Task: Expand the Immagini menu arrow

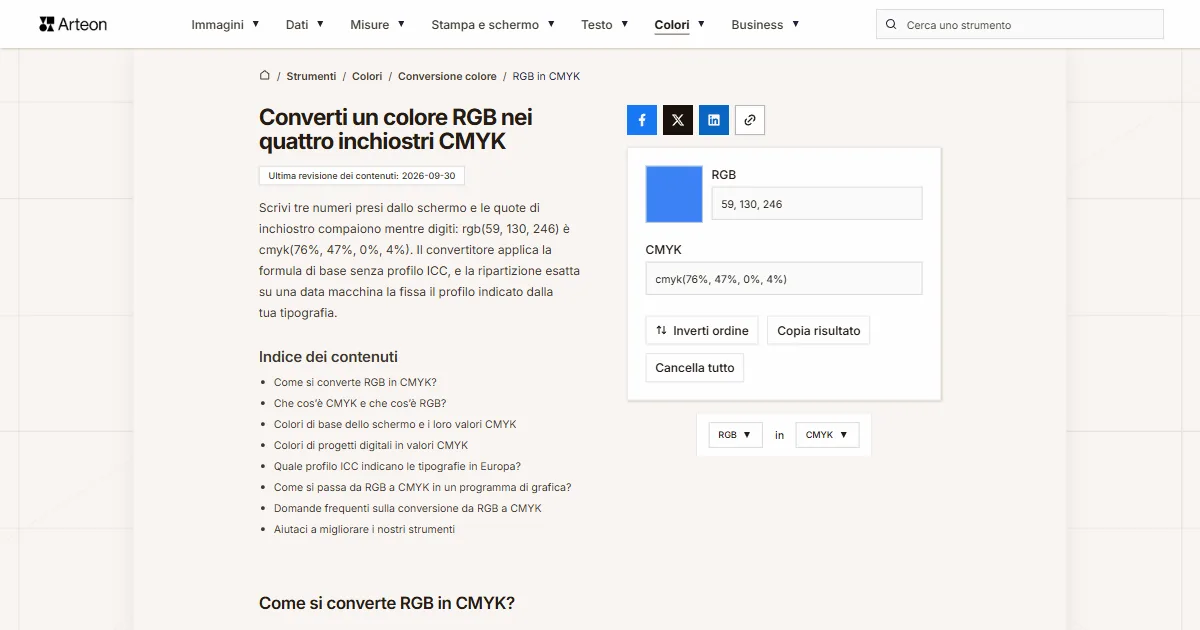Action: 256,24
